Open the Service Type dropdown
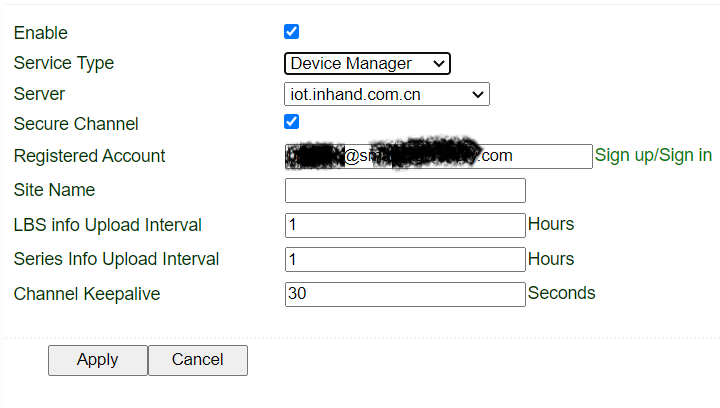 coord(367,64)
